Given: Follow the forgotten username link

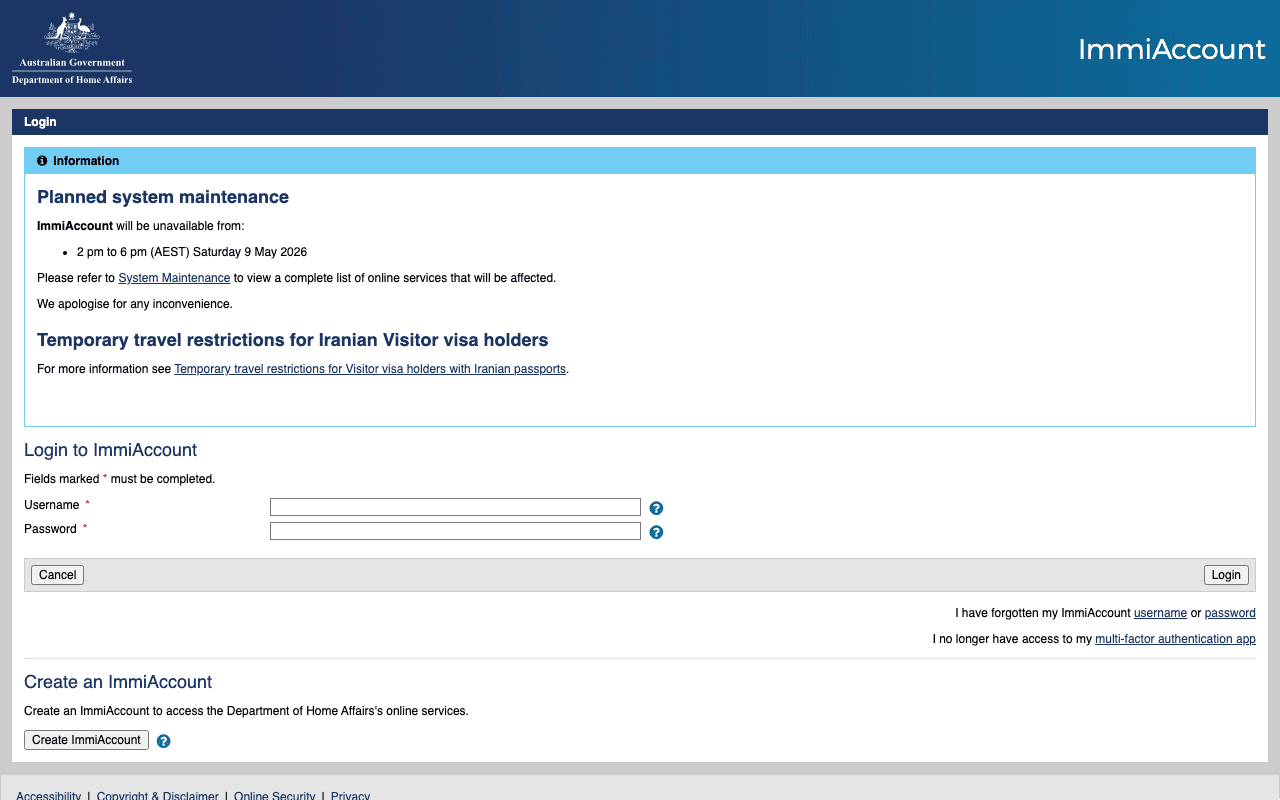Looking at the screenshot, I should [x=1160, y=613].
